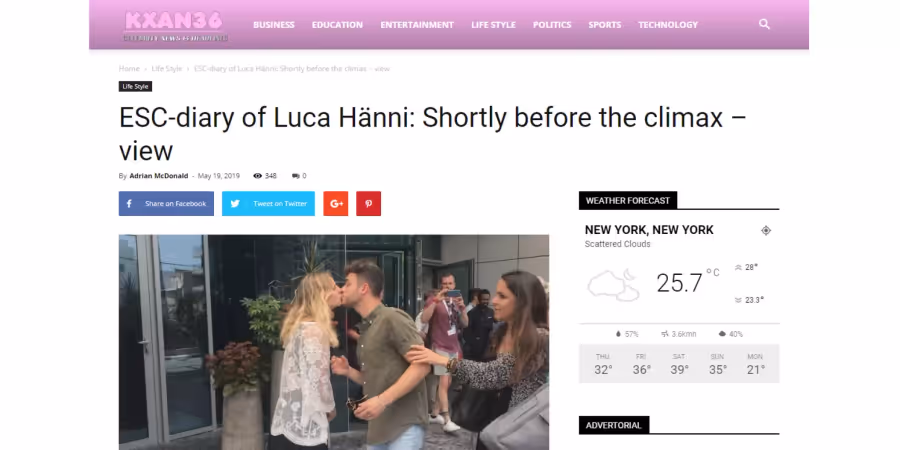Click the Google Plus share icon
Screen dimensions: 900x450
click(x=336, y=204)
